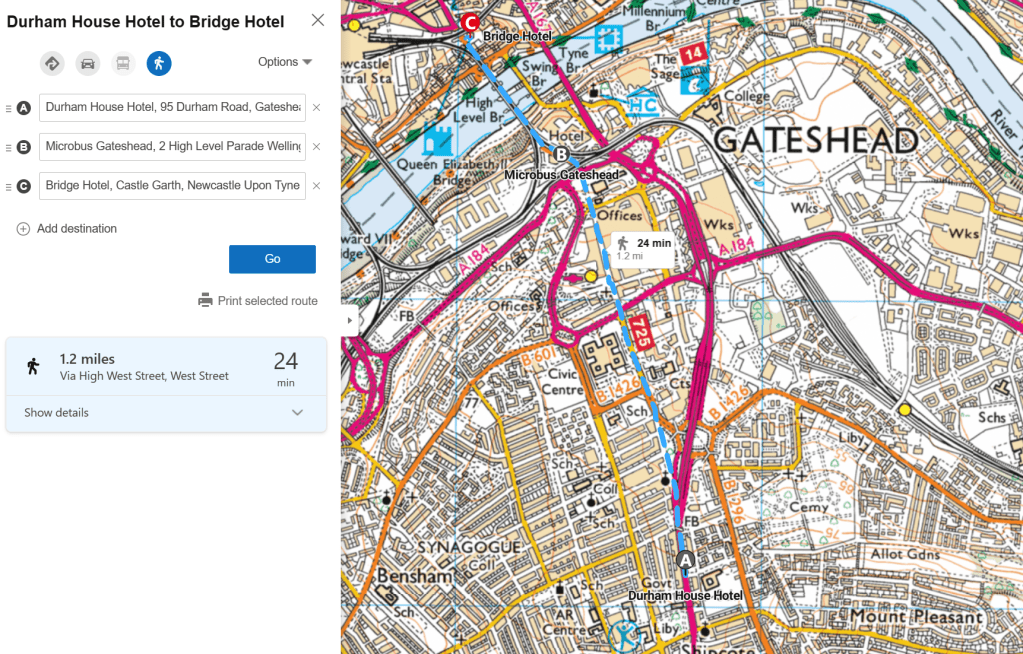This screenshot has height=654, width=1023.
Task: Expand Show details for the route
Action: (x=165, y=412)
